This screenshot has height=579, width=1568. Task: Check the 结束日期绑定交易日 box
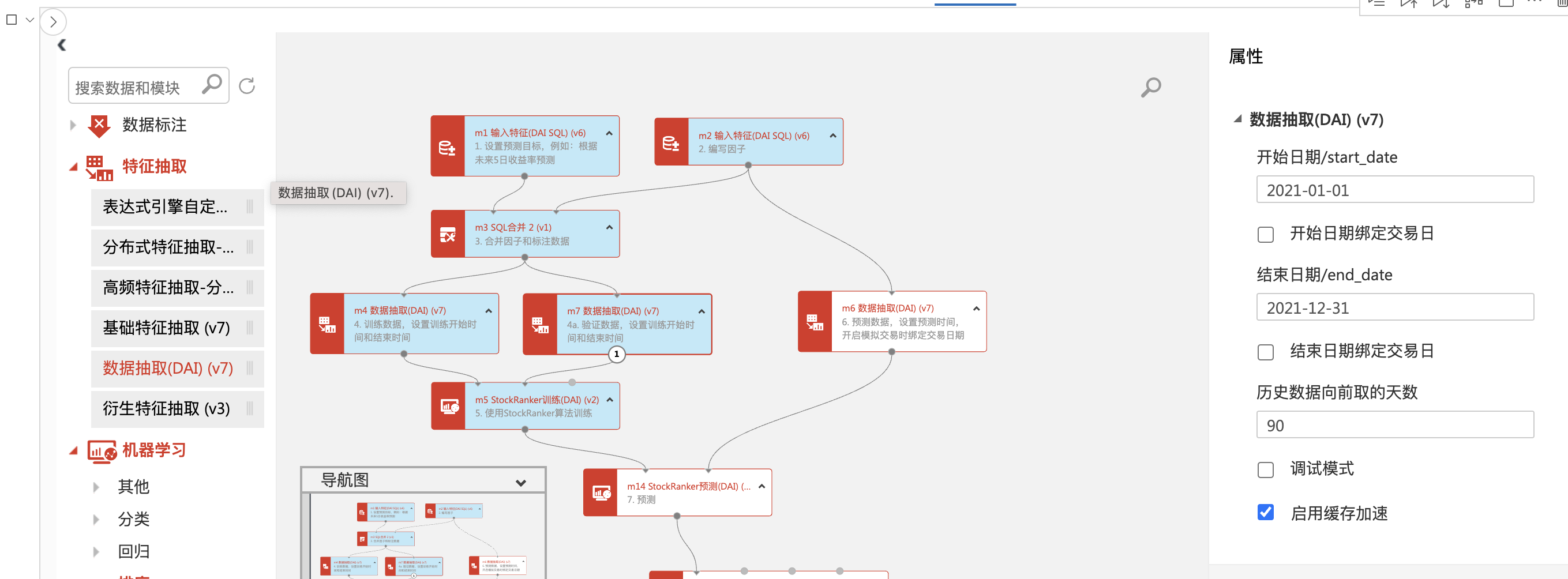(1265, 352)
